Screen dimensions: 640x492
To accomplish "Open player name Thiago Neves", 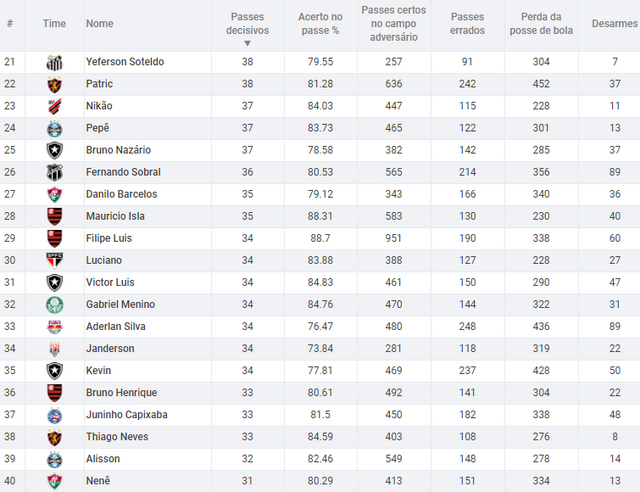I will (117, 437).
